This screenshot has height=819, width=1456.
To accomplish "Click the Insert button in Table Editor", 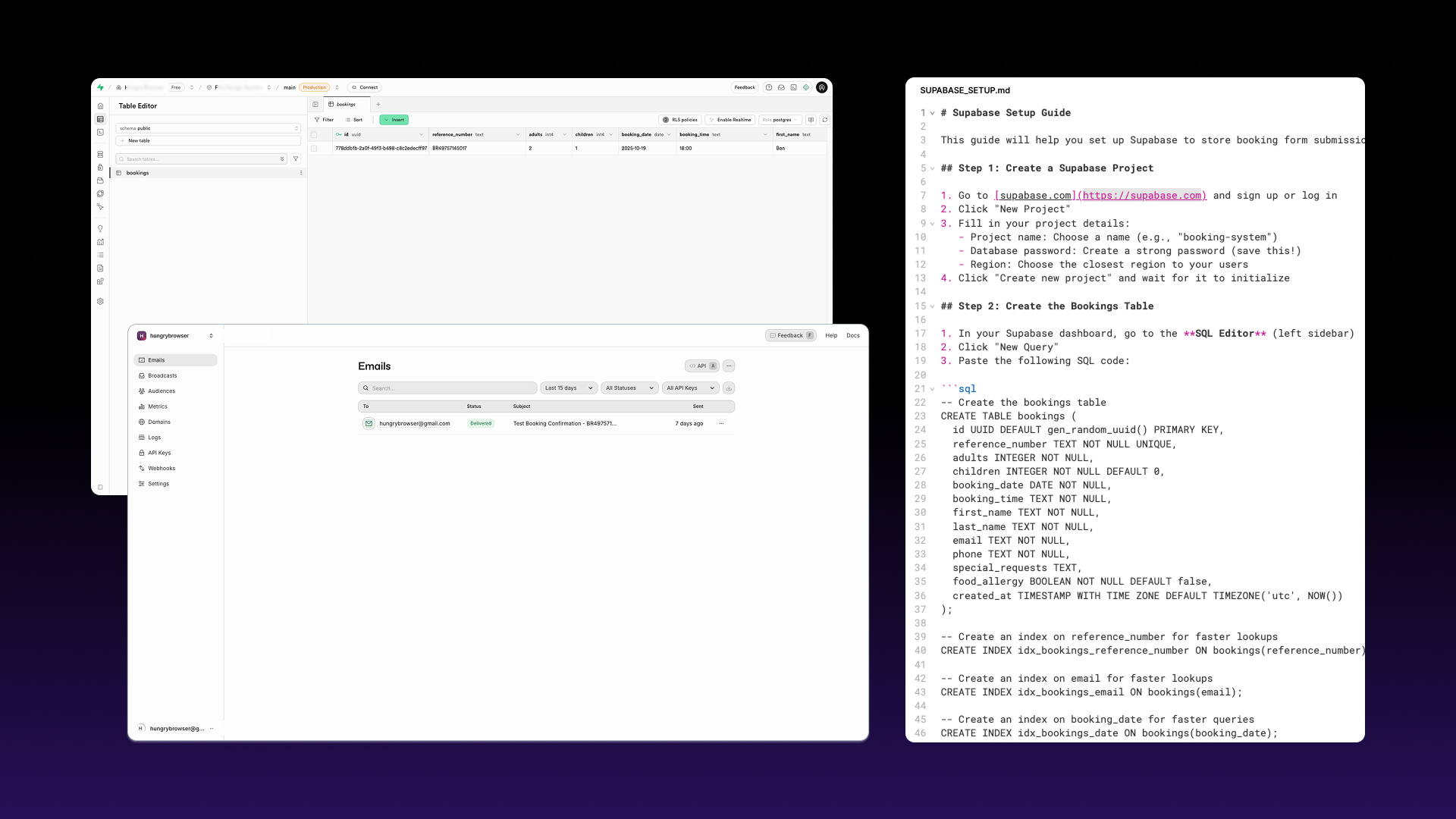I will pos(394,120).
